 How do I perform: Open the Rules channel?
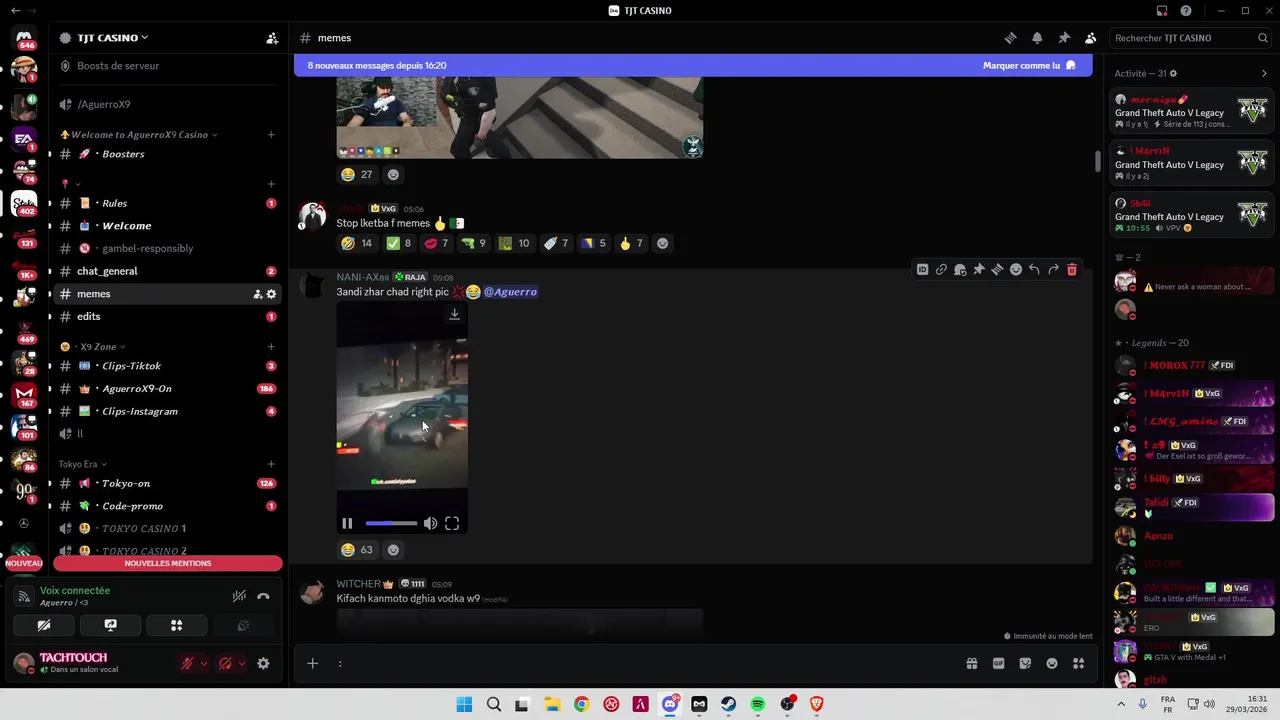(167, 203)
